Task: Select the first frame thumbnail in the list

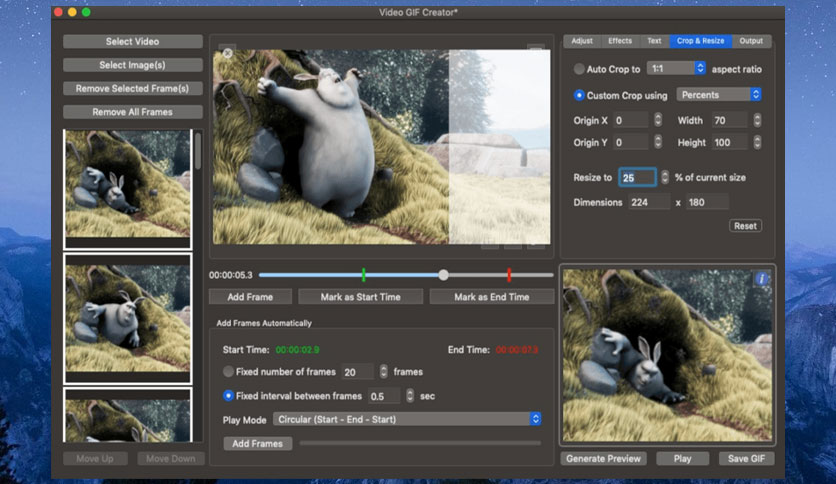Action: [x=127, y=189]
